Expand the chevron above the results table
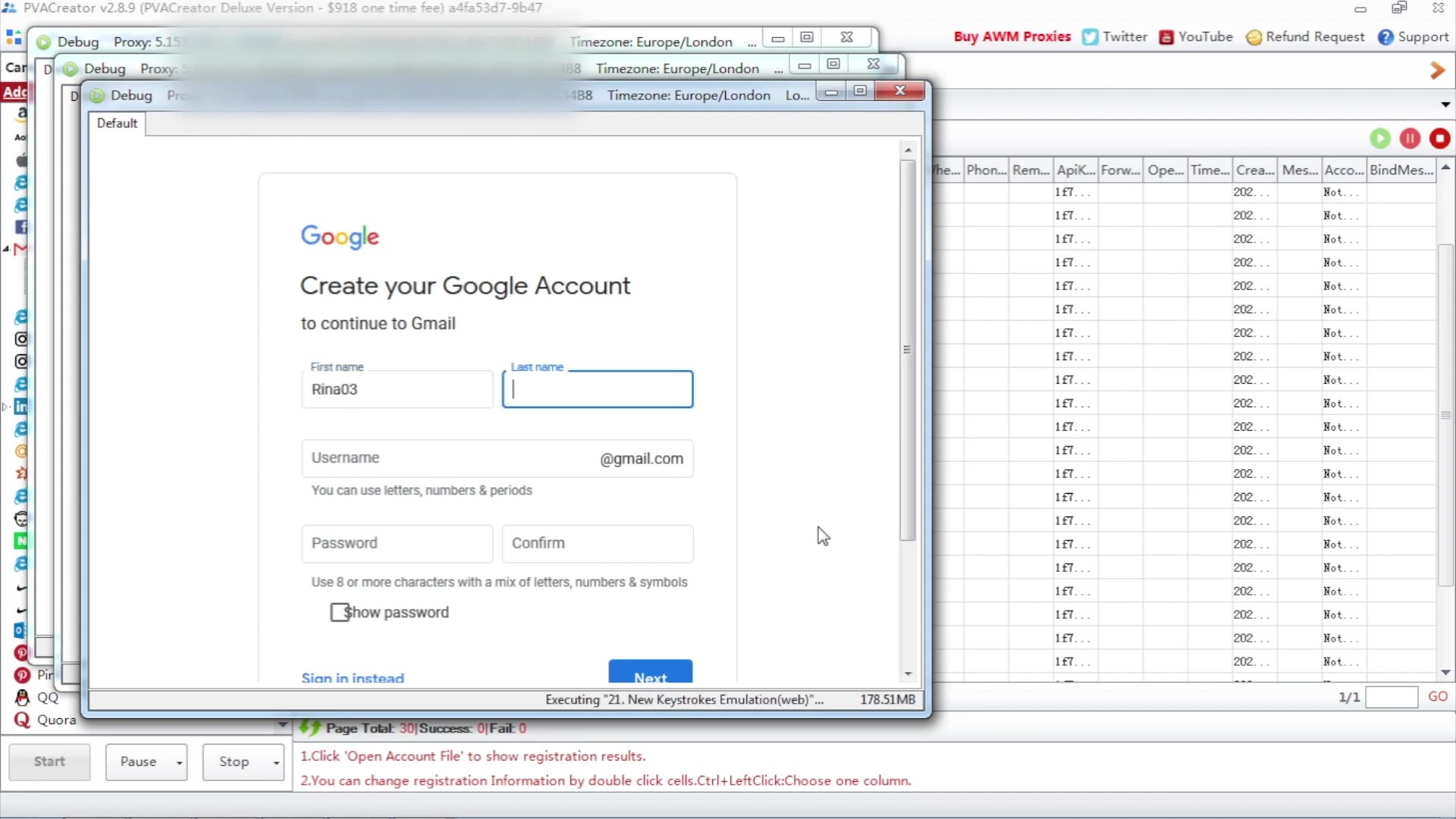The height and width of the screenshot is (819, 1456). tap(1445, 105)
